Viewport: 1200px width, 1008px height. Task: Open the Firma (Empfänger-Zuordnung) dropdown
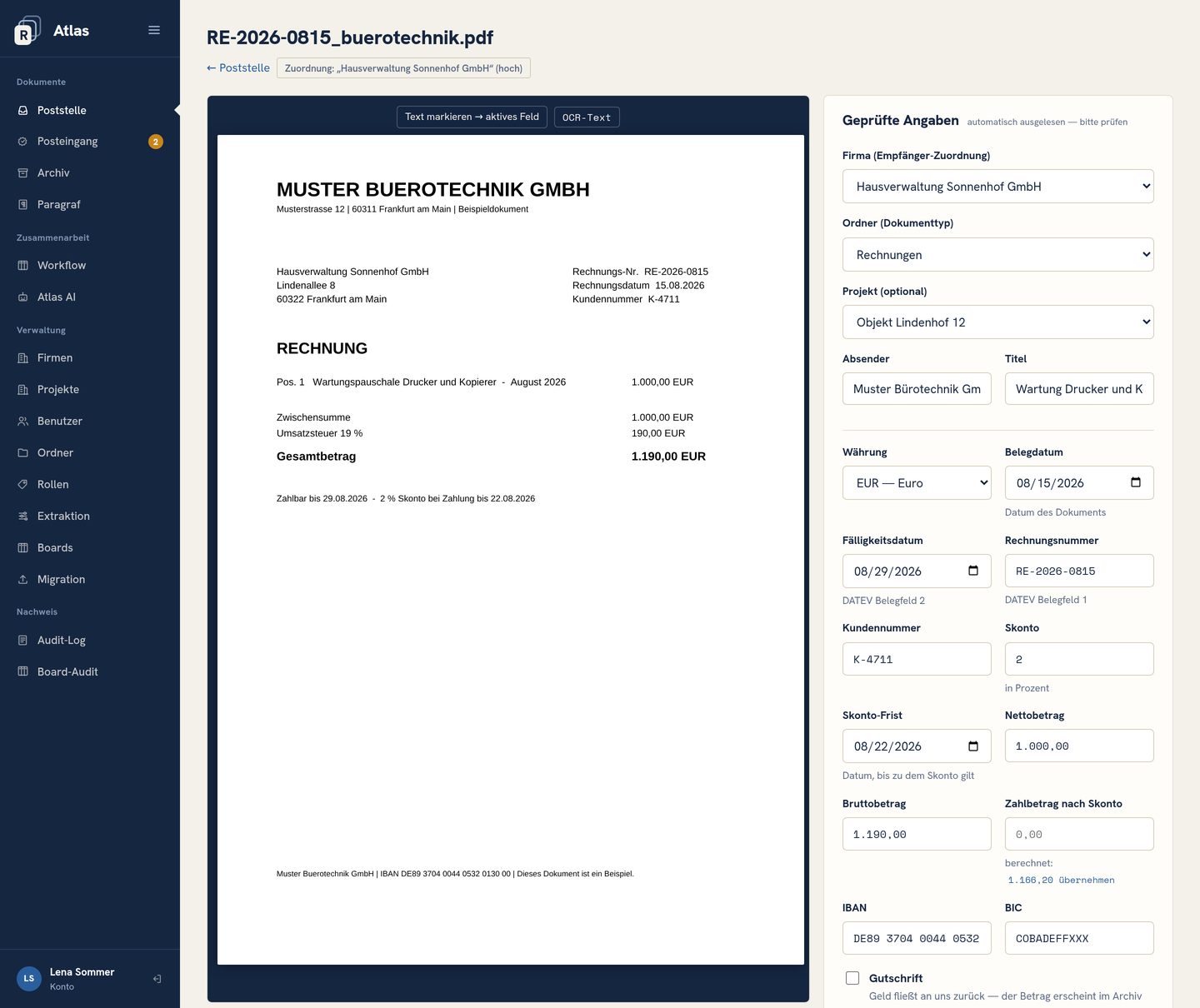tap(998, 187)
